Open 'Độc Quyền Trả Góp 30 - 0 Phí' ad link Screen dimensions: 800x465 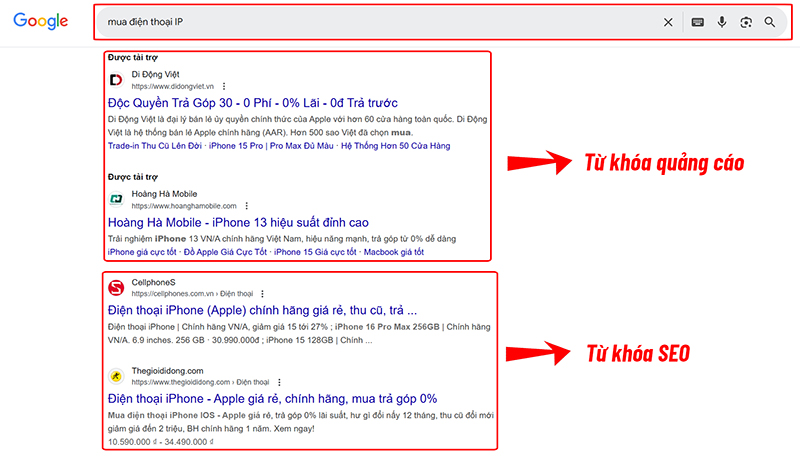253,103
